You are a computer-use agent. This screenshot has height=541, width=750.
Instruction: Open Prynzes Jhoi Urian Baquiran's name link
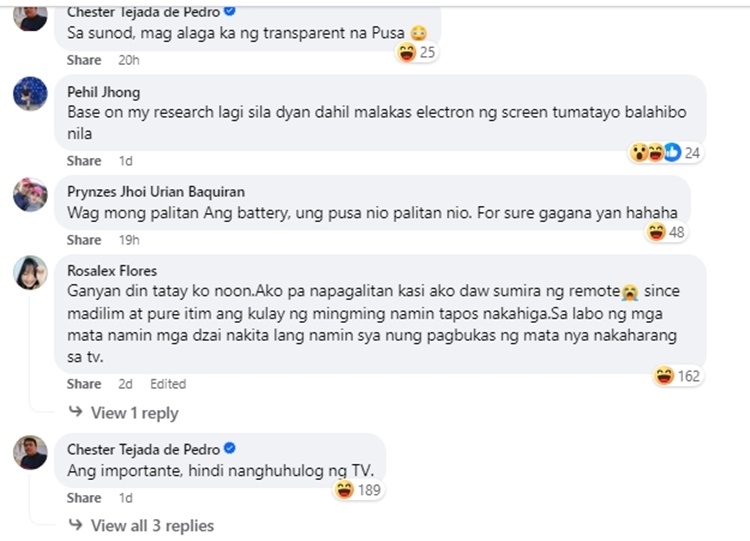pos(155,191)
